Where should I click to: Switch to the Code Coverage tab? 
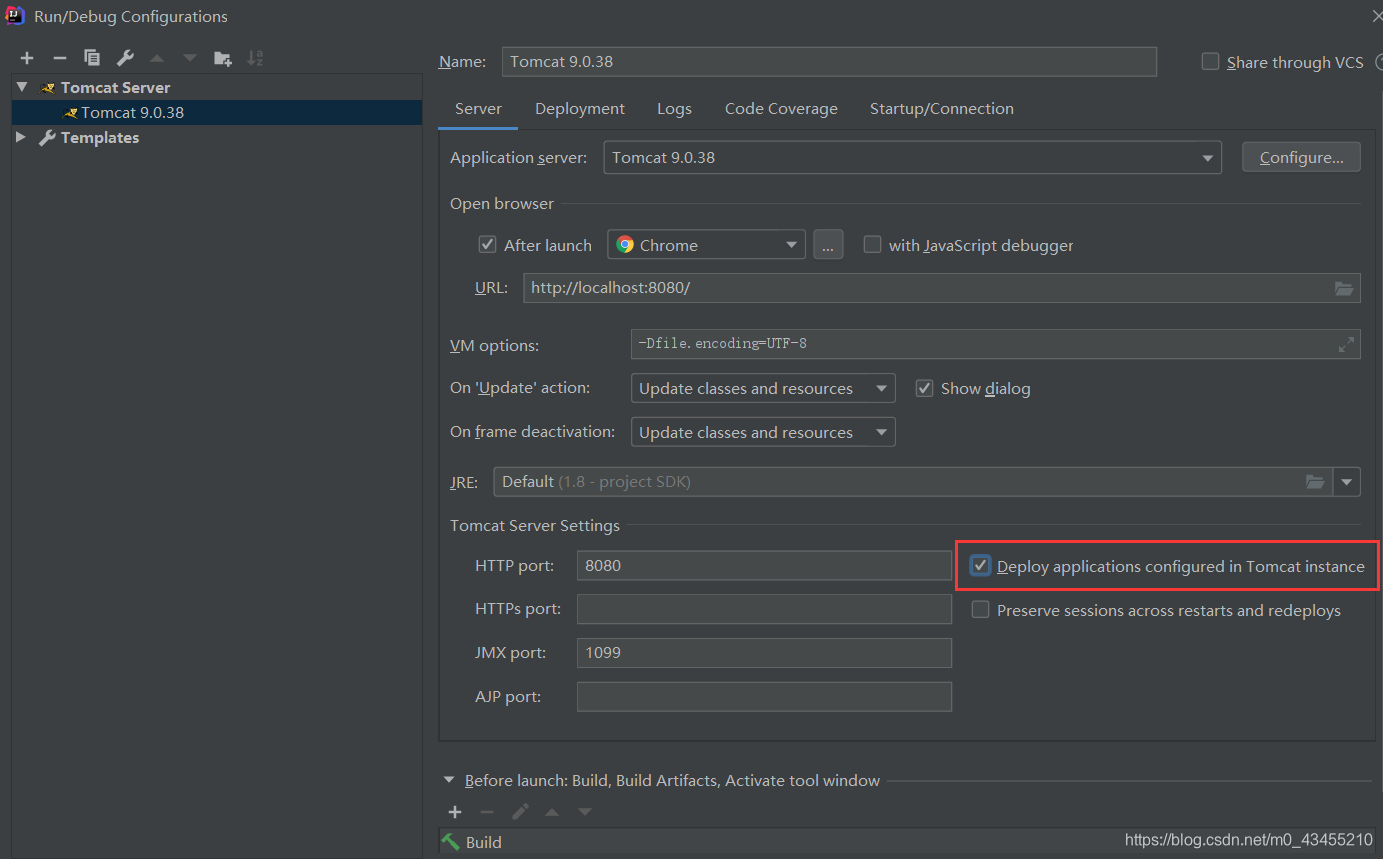[x=781, y=109]
